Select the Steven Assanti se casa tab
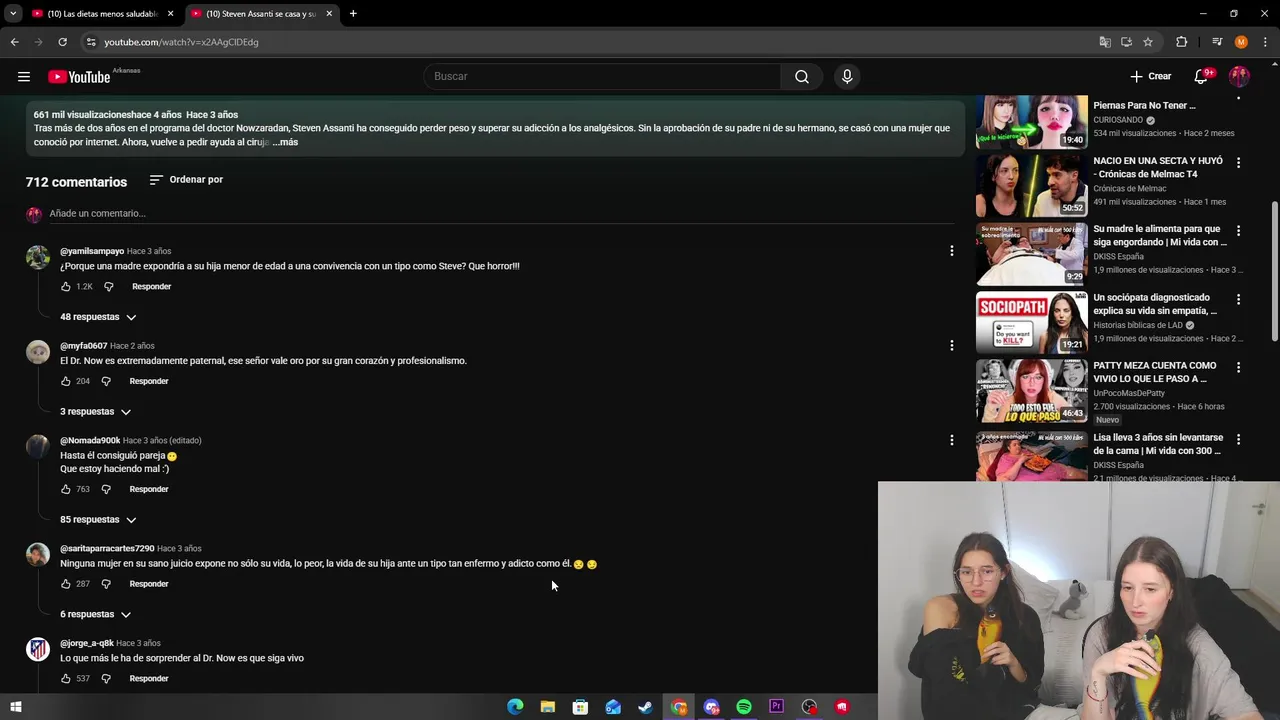 coord(260,14)
